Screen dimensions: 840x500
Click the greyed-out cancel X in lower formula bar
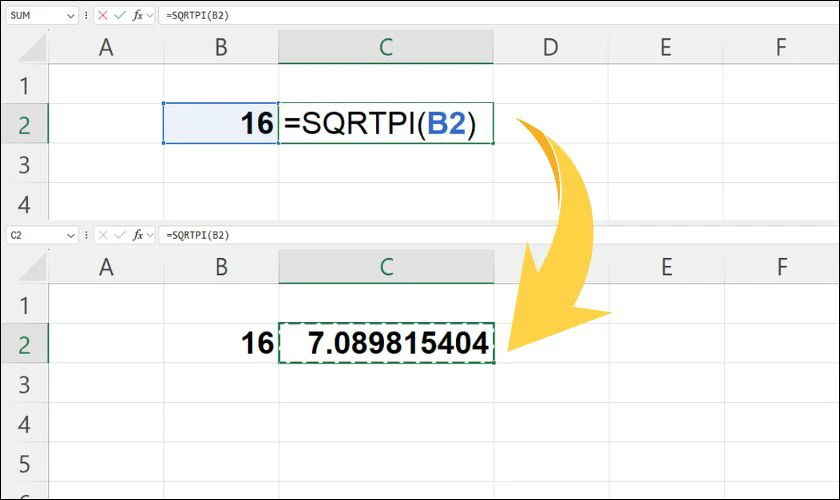point(103,235)
